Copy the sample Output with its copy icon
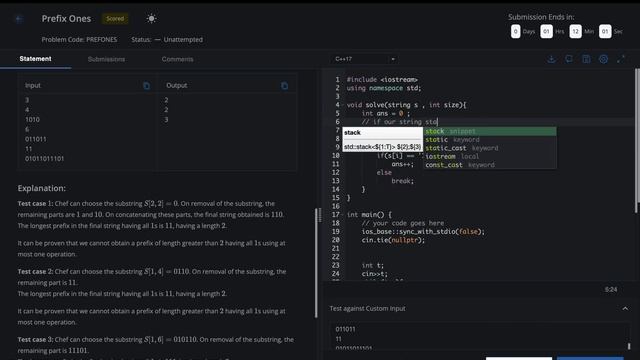Viewport: 640px width, 360px height. point(284,86)
